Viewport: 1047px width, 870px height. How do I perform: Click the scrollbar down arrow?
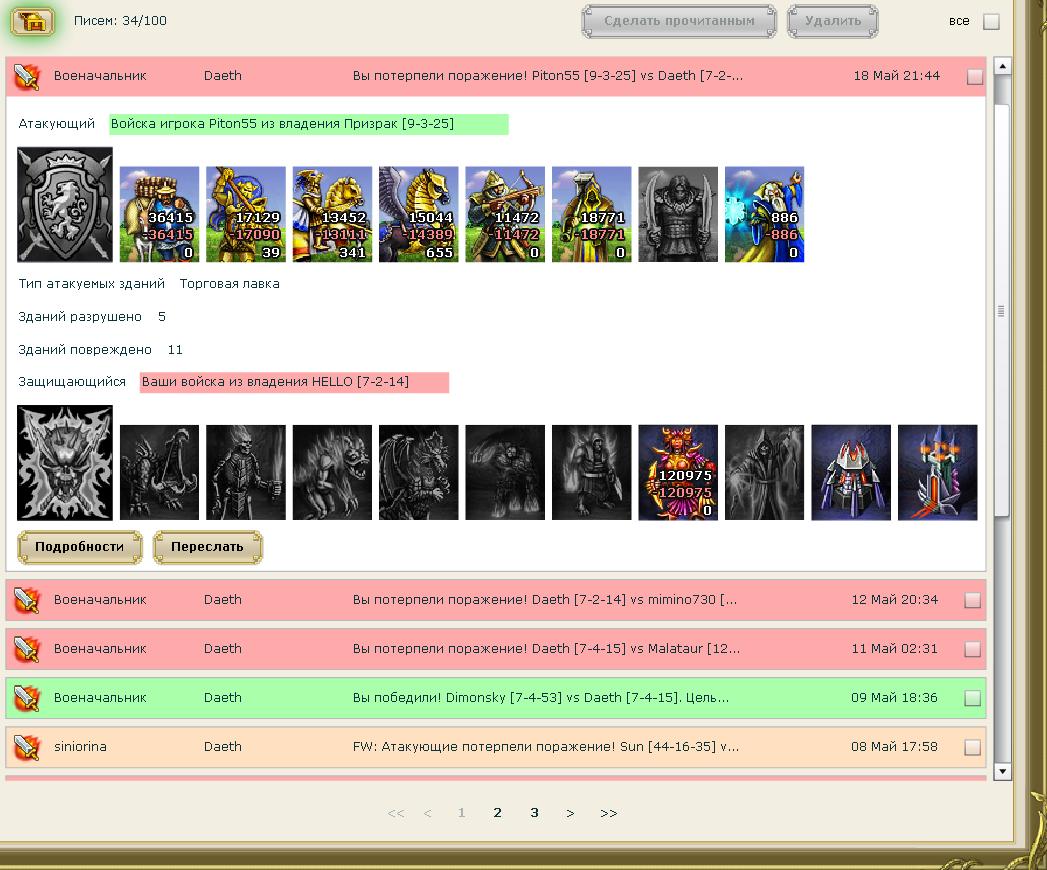click(1002, 772)
